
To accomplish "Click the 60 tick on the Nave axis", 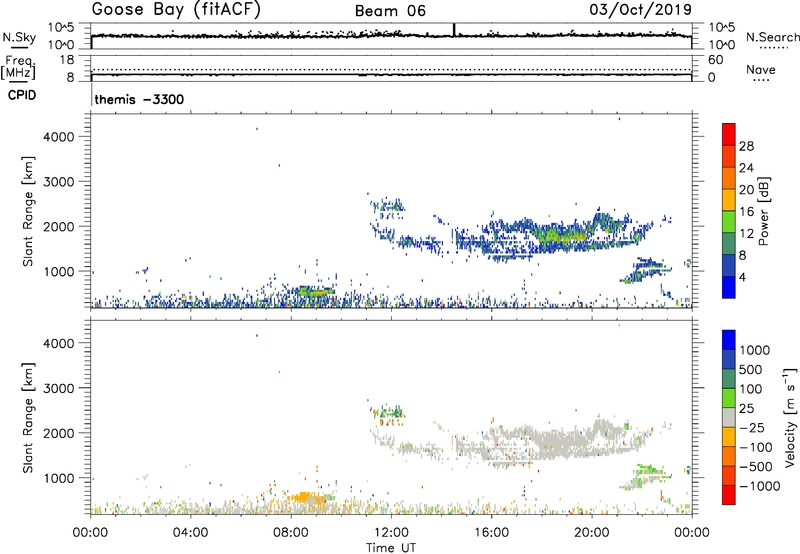I will pos(715,60).
